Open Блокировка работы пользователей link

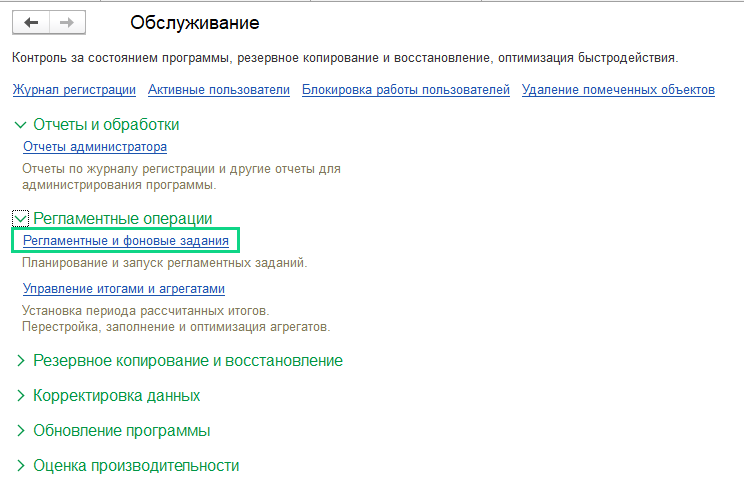coord(406,90)
